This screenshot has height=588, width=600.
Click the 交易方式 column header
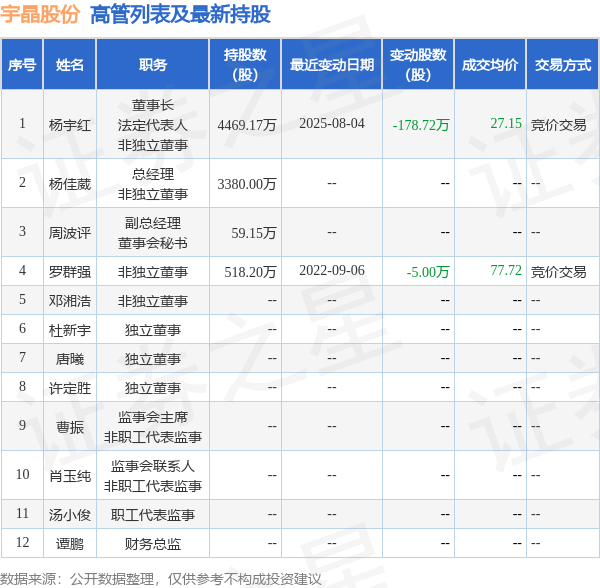[562, 65]
